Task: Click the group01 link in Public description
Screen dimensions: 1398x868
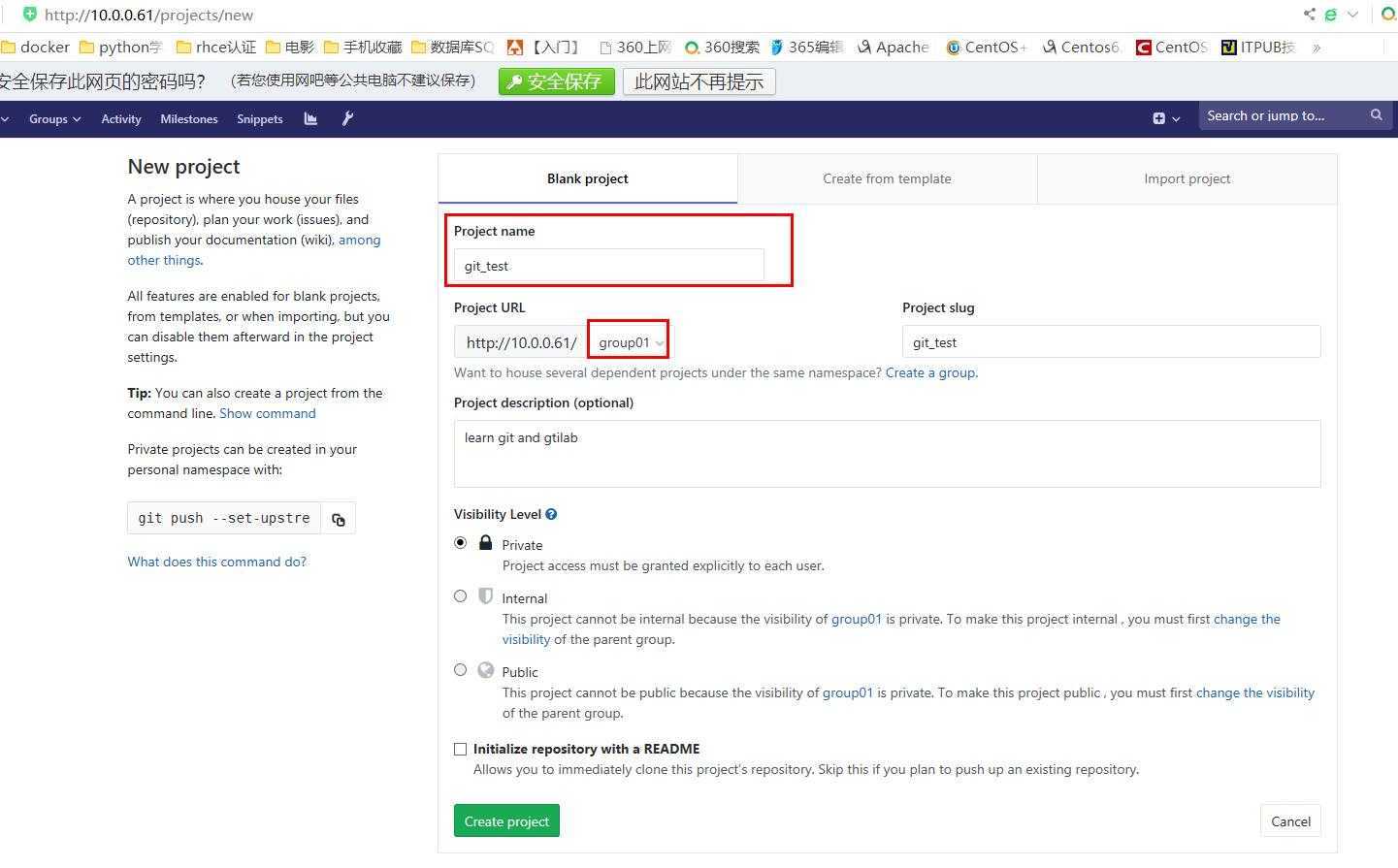Action: click(x=848, y=692)
